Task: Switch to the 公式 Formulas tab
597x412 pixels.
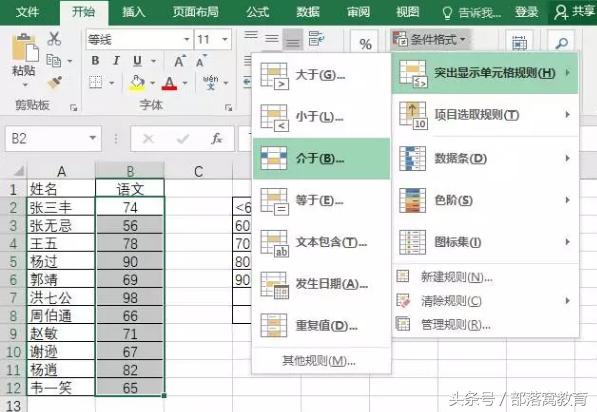Action: pyautogui.click(x=257, y=12)
